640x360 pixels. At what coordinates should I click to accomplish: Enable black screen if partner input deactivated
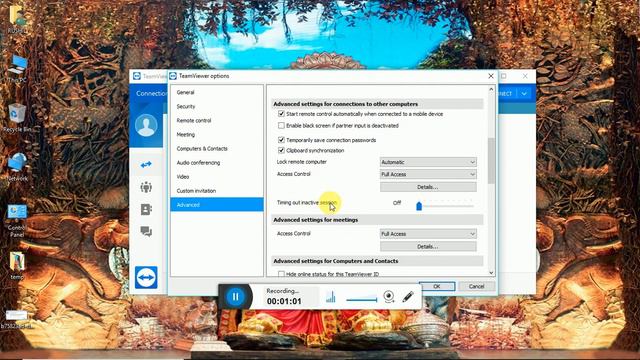[281, 125]
